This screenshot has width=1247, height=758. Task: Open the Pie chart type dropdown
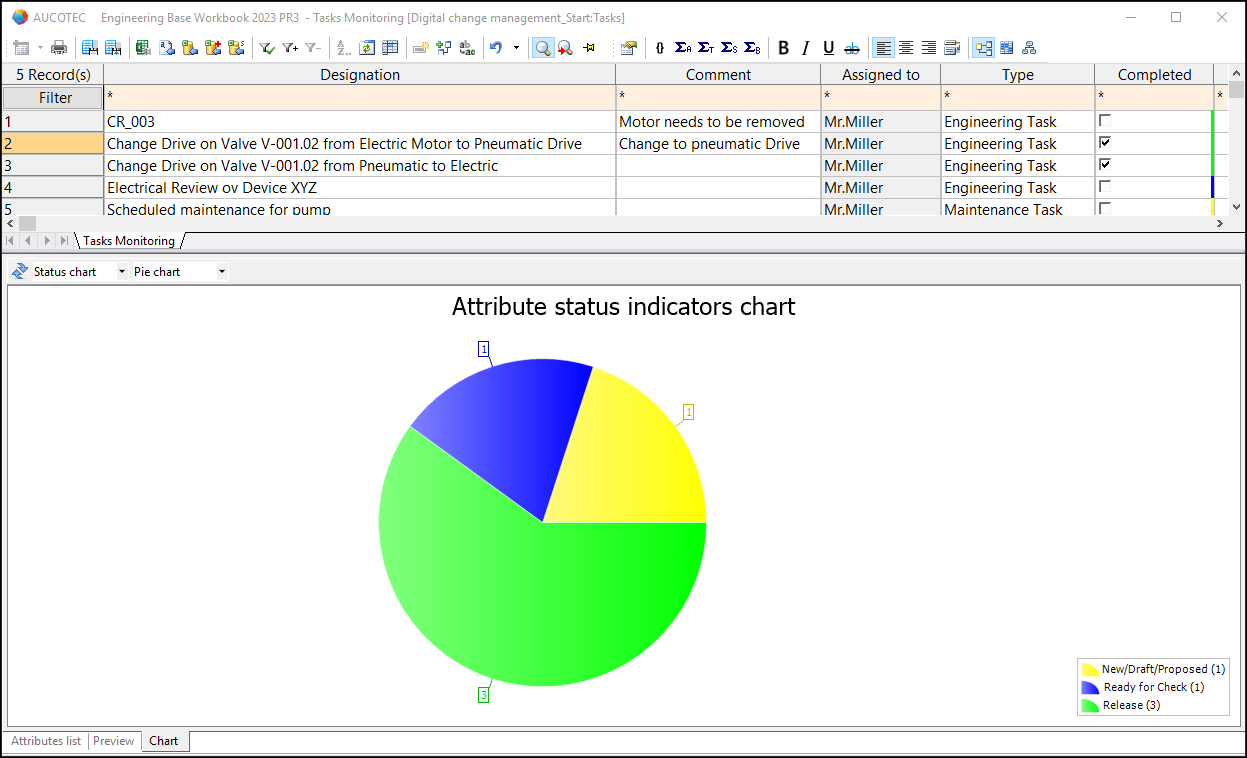[221, 271]
